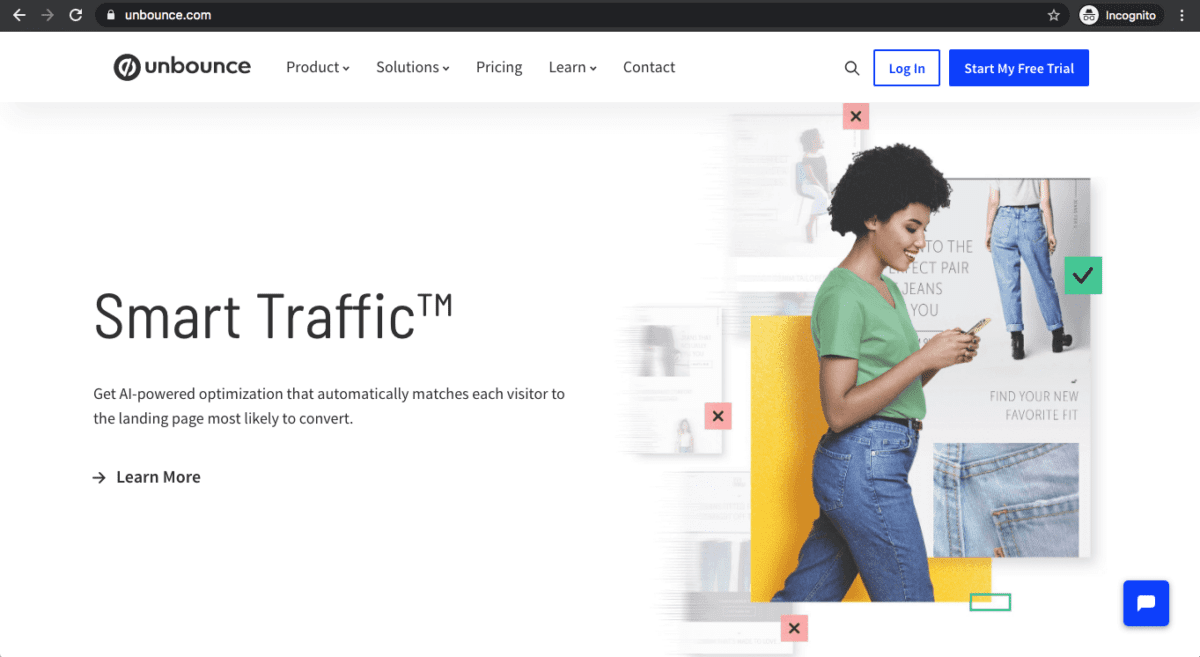Image resolution: width=1200 pixels, height=657 pixels.
Task: Bookmark the page with the star icon
Action: (1053, 15)
